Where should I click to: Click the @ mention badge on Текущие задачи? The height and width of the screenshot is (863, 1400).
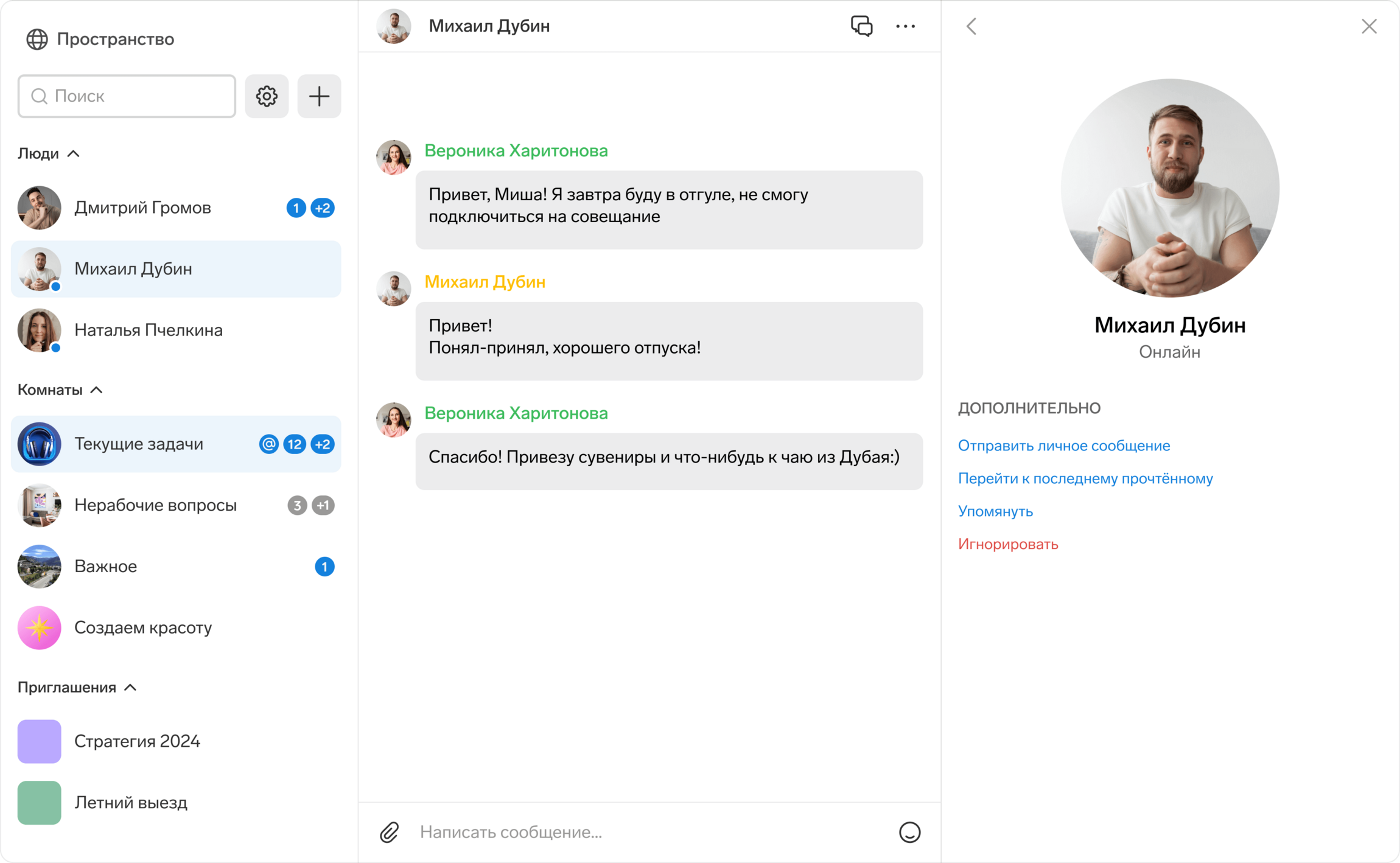click(268, 444)
